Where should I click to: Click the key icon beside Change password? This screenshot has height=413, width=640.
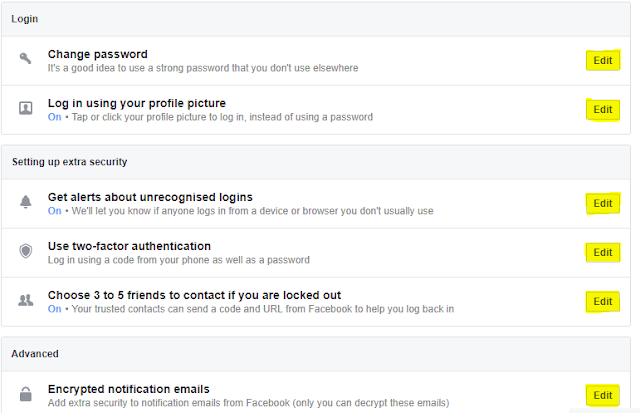tap(25, 58)
